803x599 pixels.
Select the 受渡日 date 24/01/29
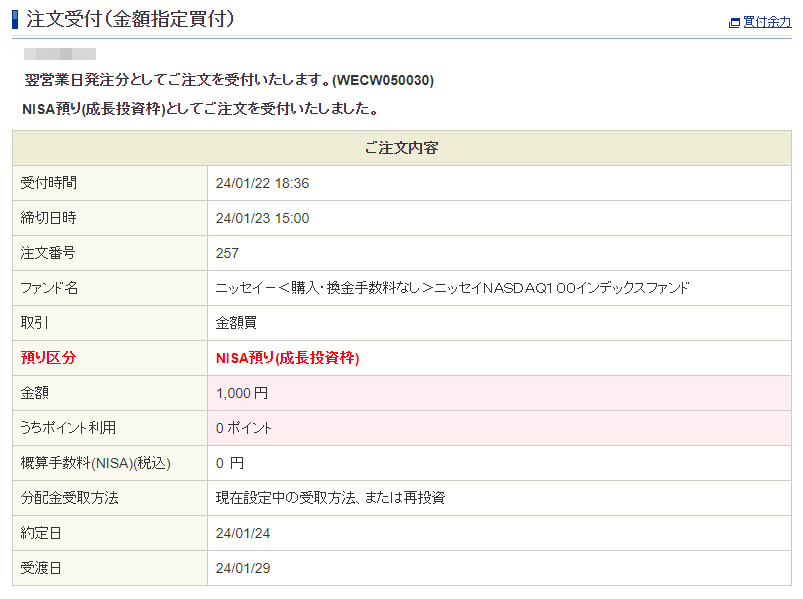243,568
